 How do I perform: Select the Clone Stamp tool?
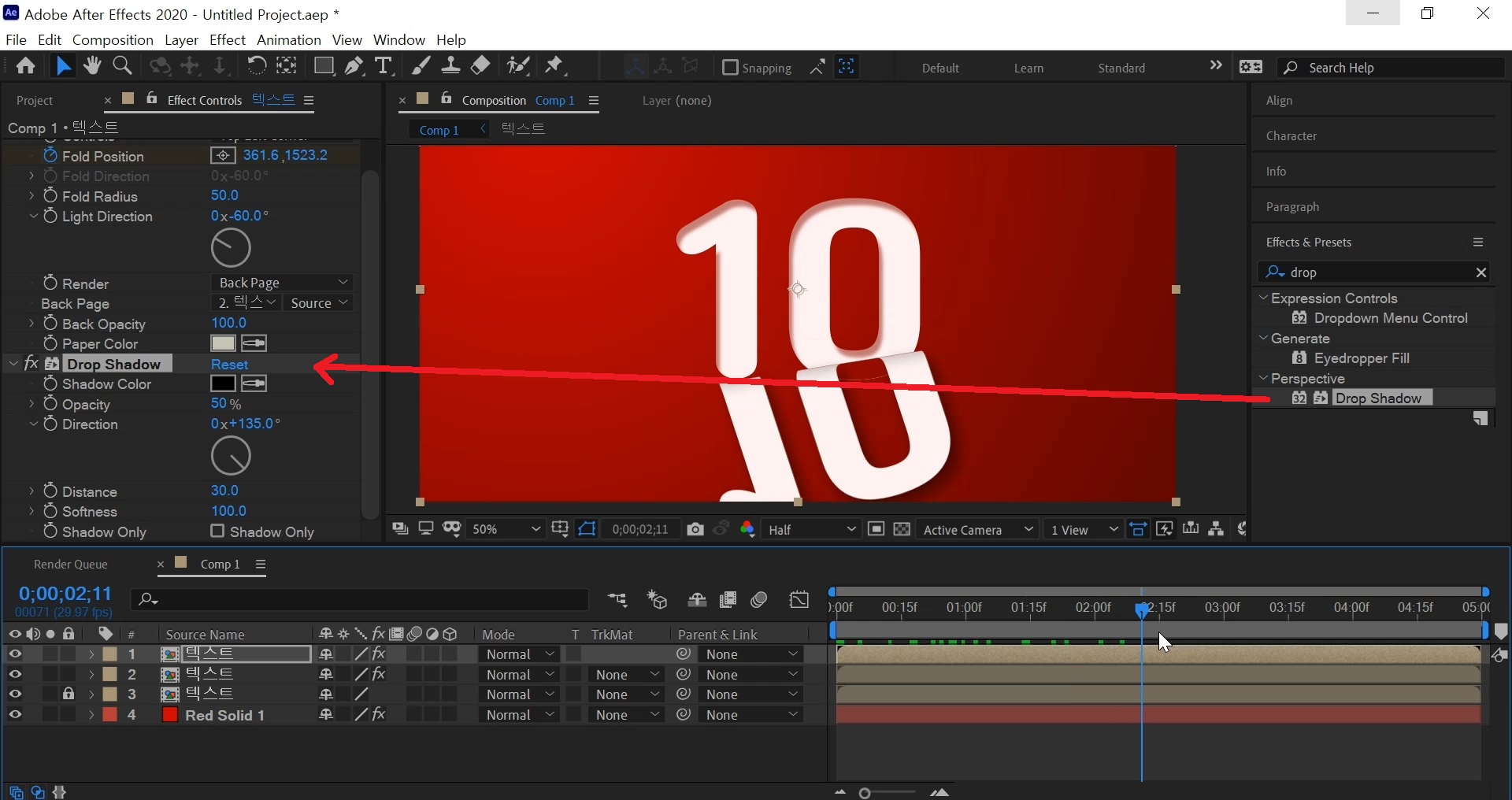click(450, 66)
